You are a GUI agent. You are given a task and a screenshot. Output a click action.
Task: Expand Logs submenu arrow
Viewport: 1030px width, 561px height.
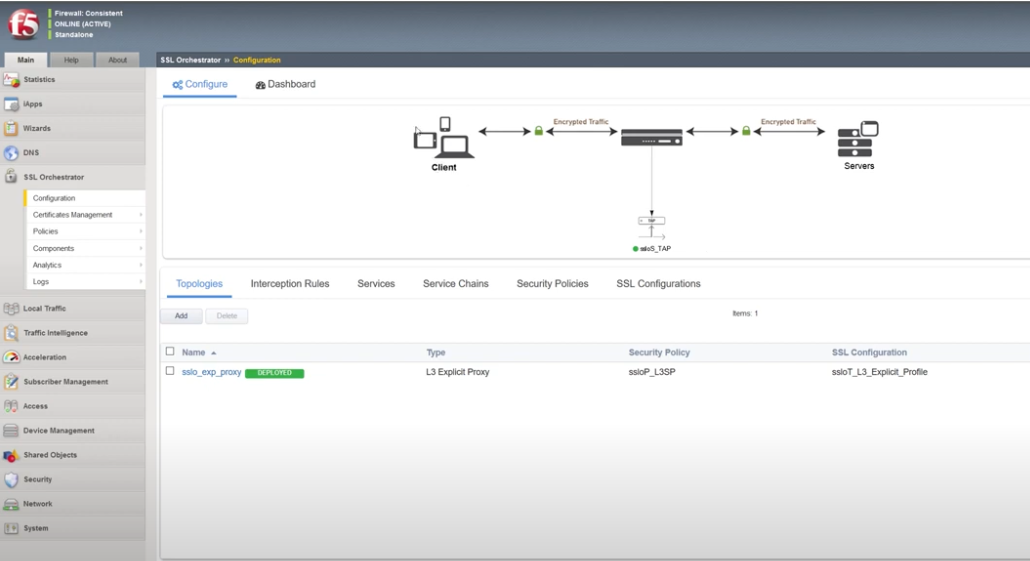(141, 281)
